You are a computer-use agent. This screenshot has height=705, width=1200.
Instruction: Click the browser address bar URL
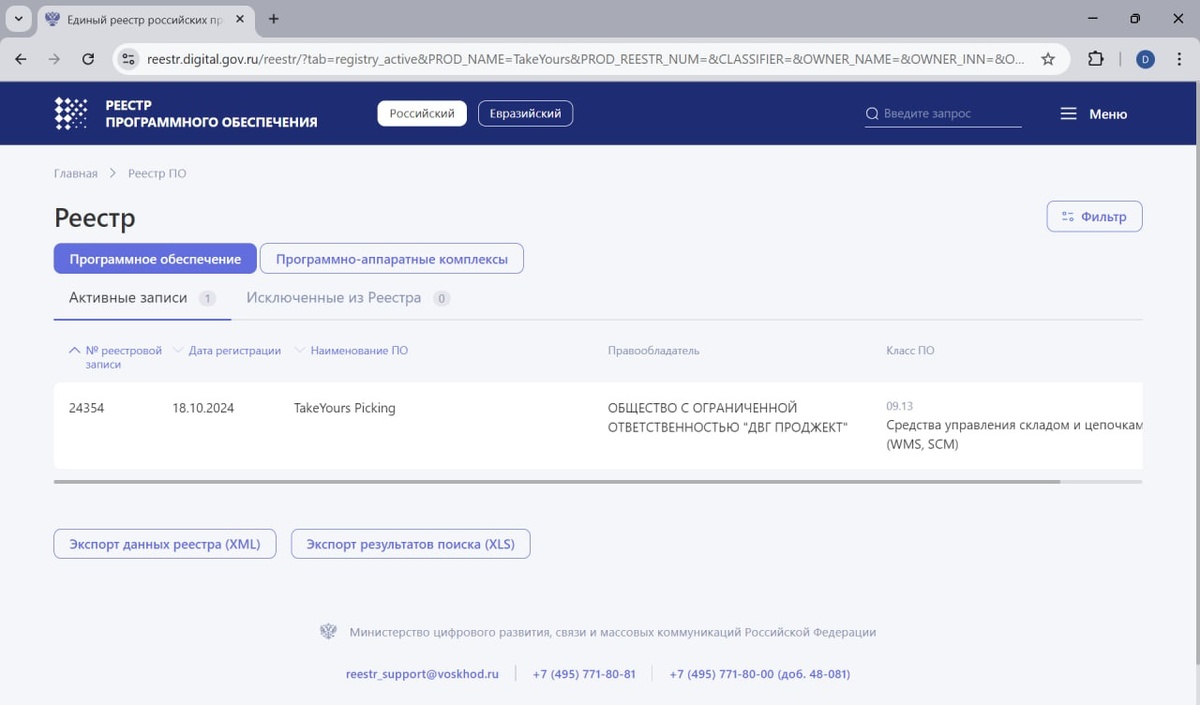click(x=585, y=59)
